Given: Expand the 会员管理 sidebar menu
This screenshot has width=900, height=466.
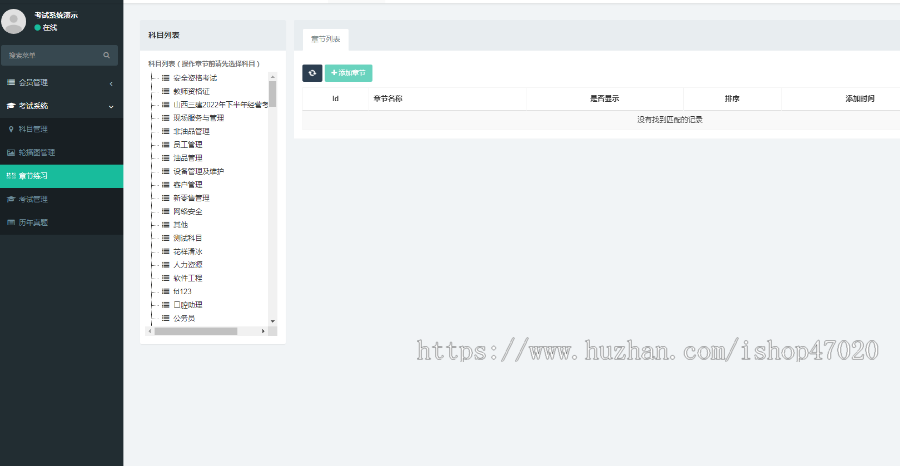Looking at the screenshot, I should [61, 83].
